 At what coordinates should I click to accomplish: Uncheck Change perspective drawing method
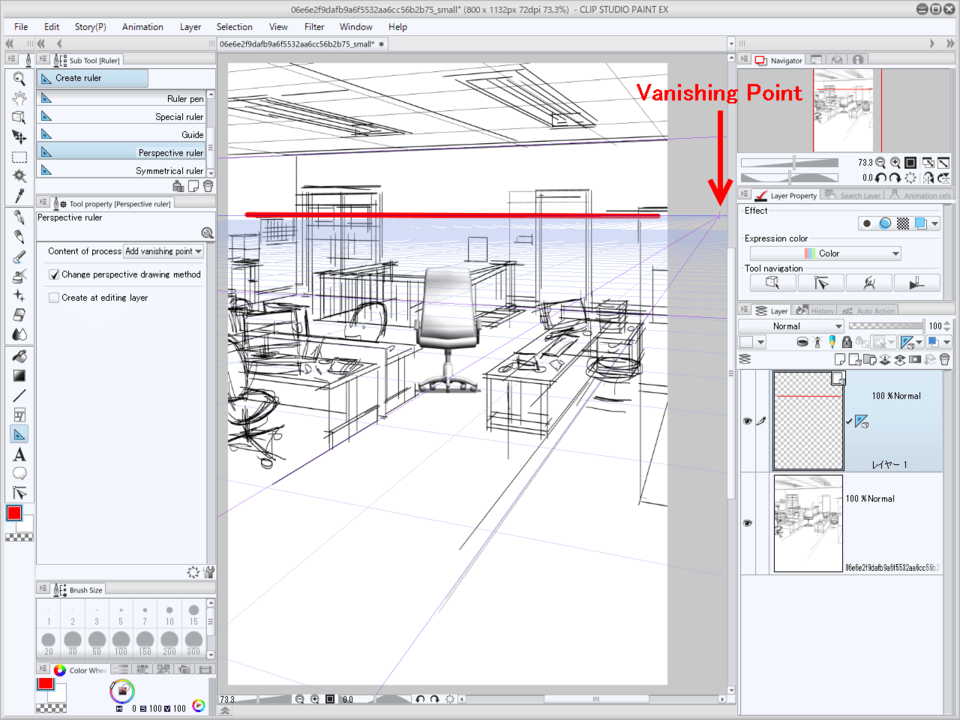click(x=55, y=274)
